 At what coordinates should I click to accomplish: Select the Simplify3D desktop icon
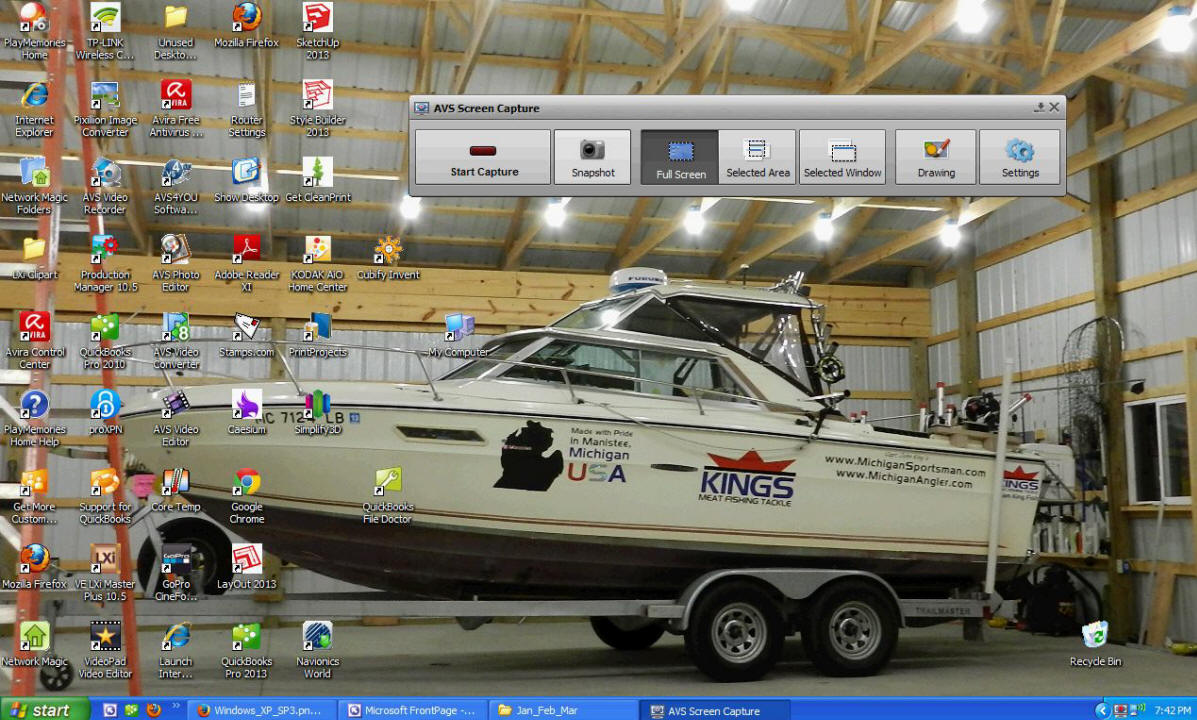tap(317, 405)
